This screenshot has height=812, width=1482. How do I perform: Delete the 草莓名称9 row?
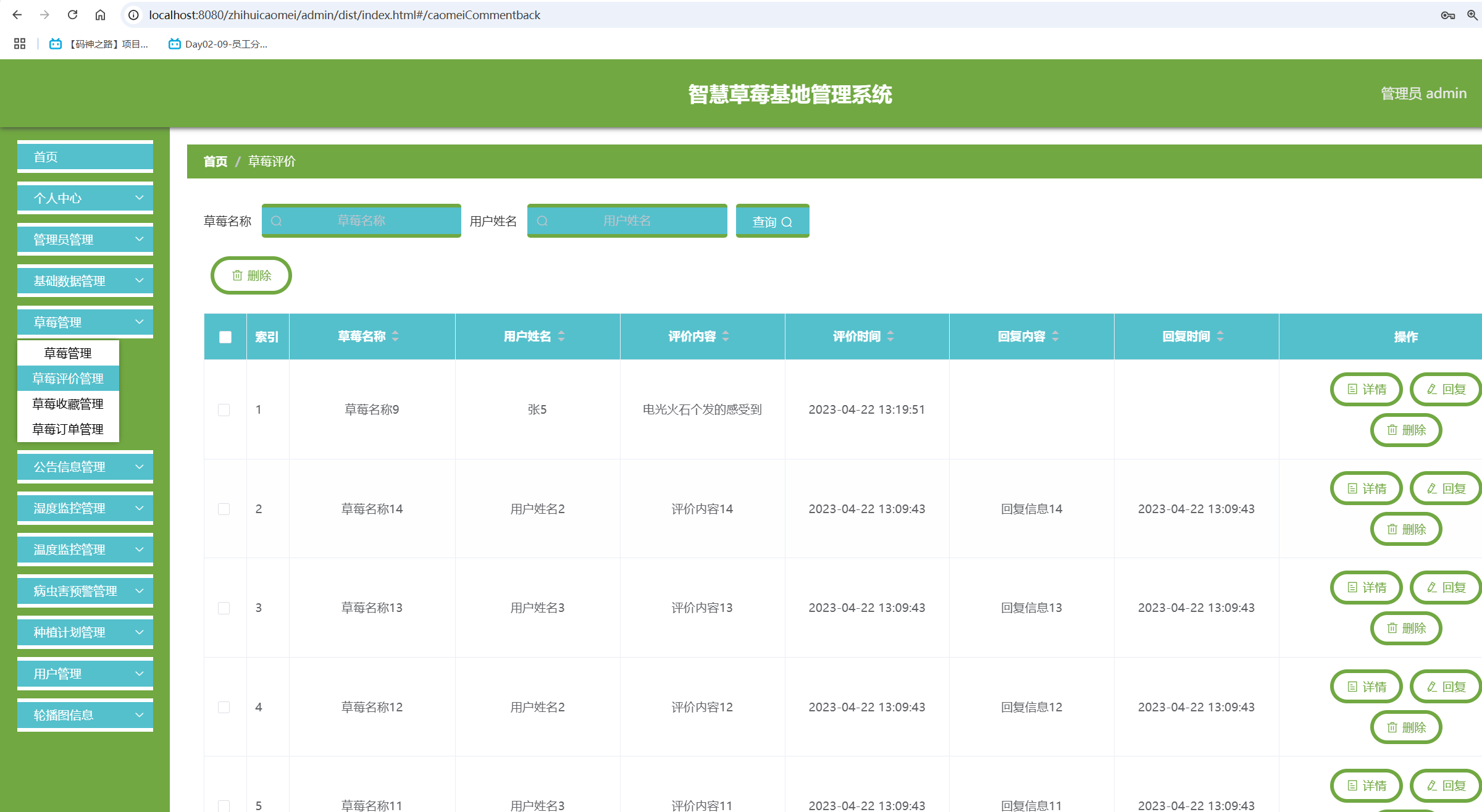click(1406, 430)
